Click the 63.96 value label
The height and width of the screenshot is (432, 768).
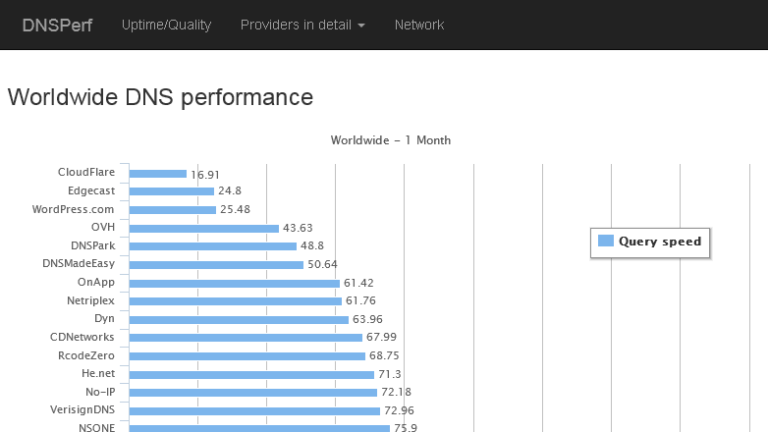point(367,319)
